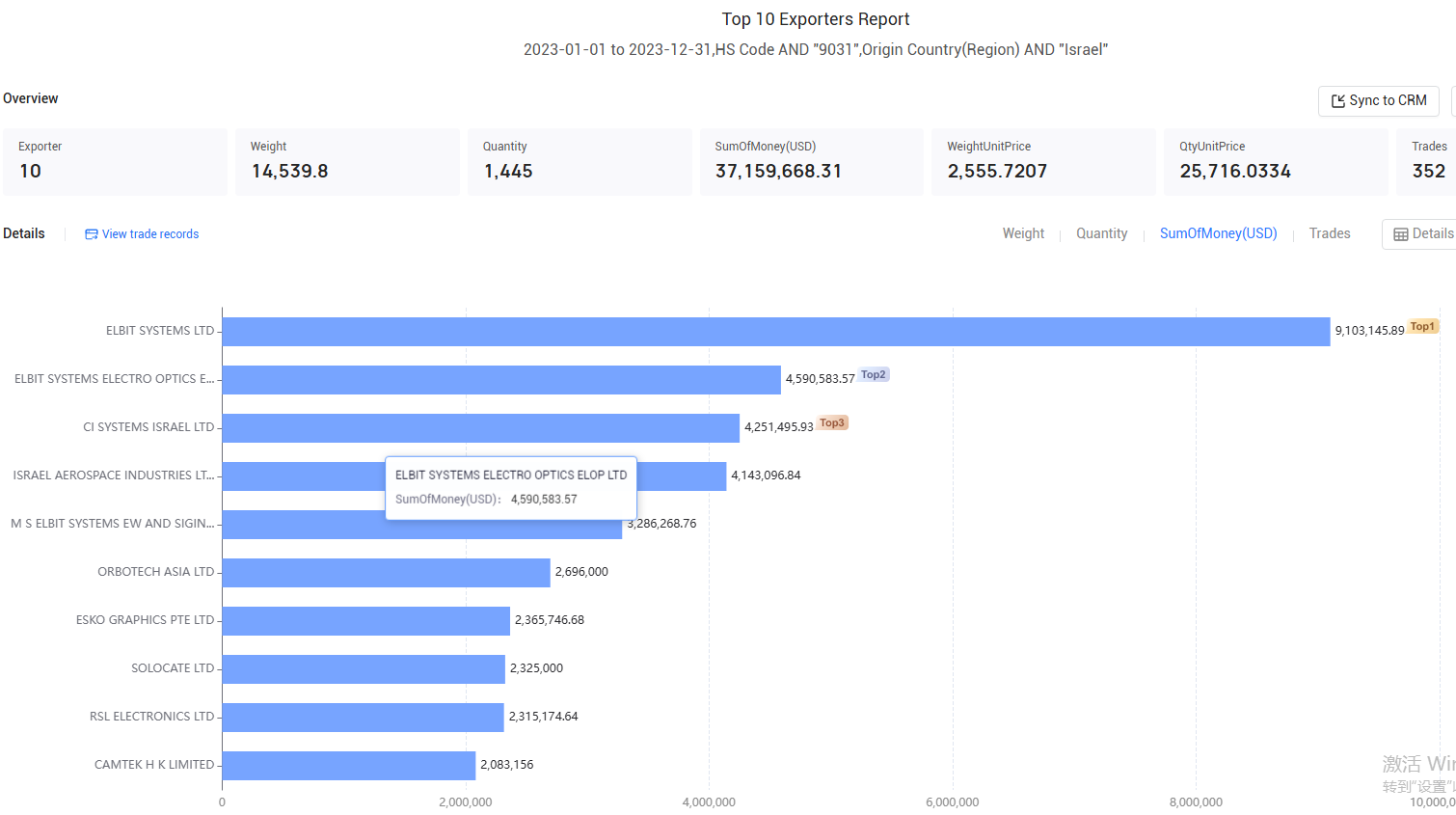
Task: Click the SOLOCATE LTD bar
Action: [x=364, y=668]
